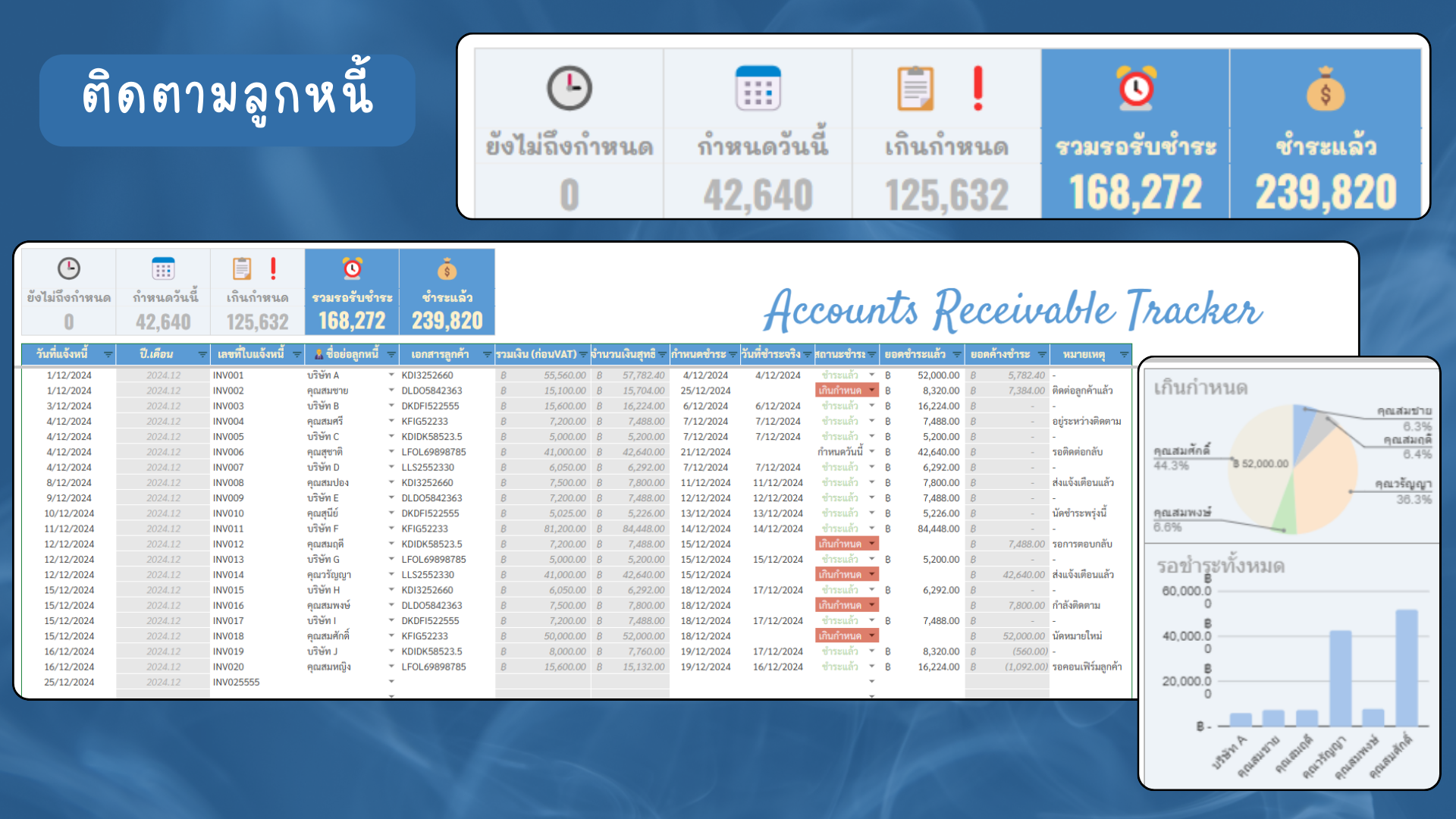1456x819 pixels.
Task: Click the กำหนดวันนี้ status cell for INV006
Action: pos(846,451)
